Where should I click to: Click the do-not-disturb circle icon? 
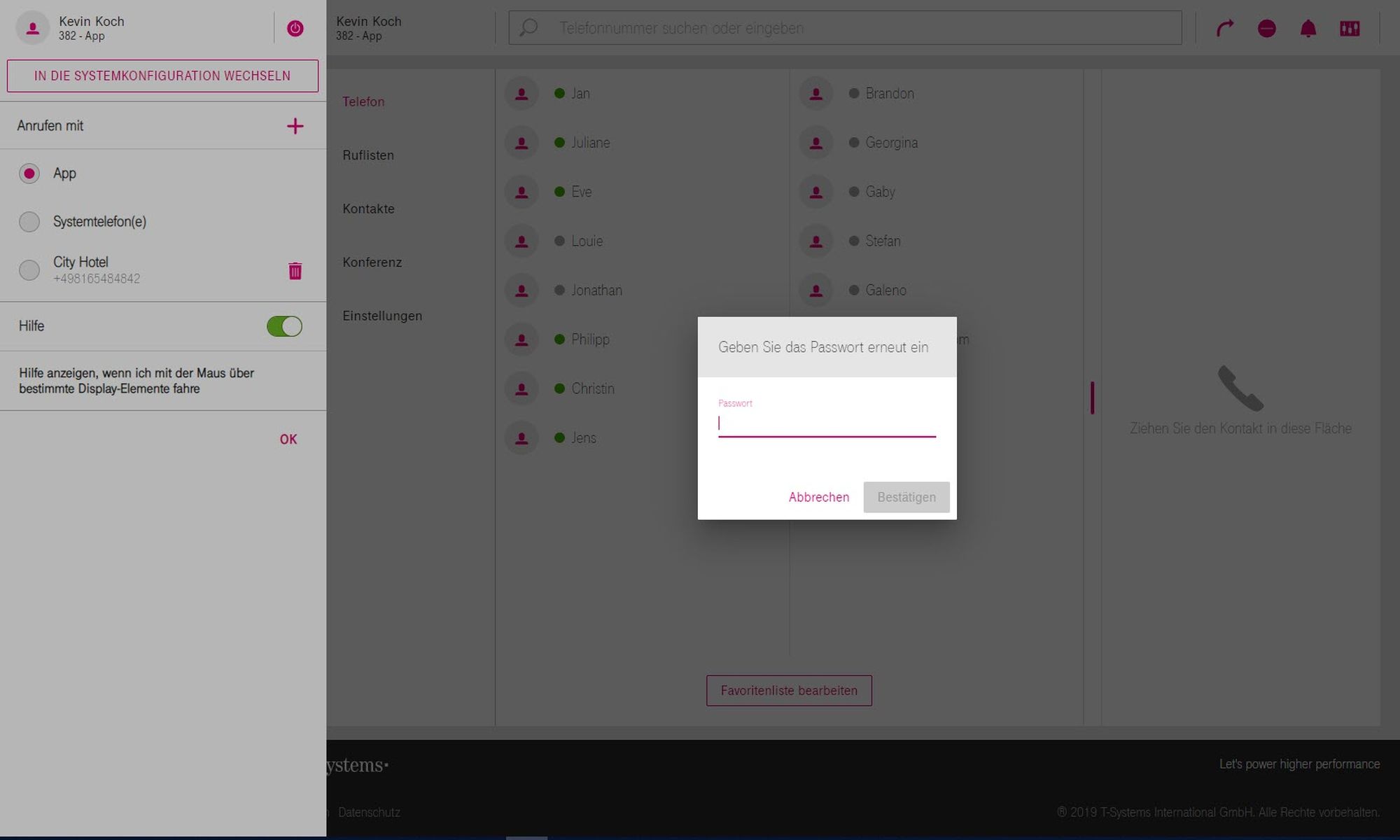[x=1266, y=28]
